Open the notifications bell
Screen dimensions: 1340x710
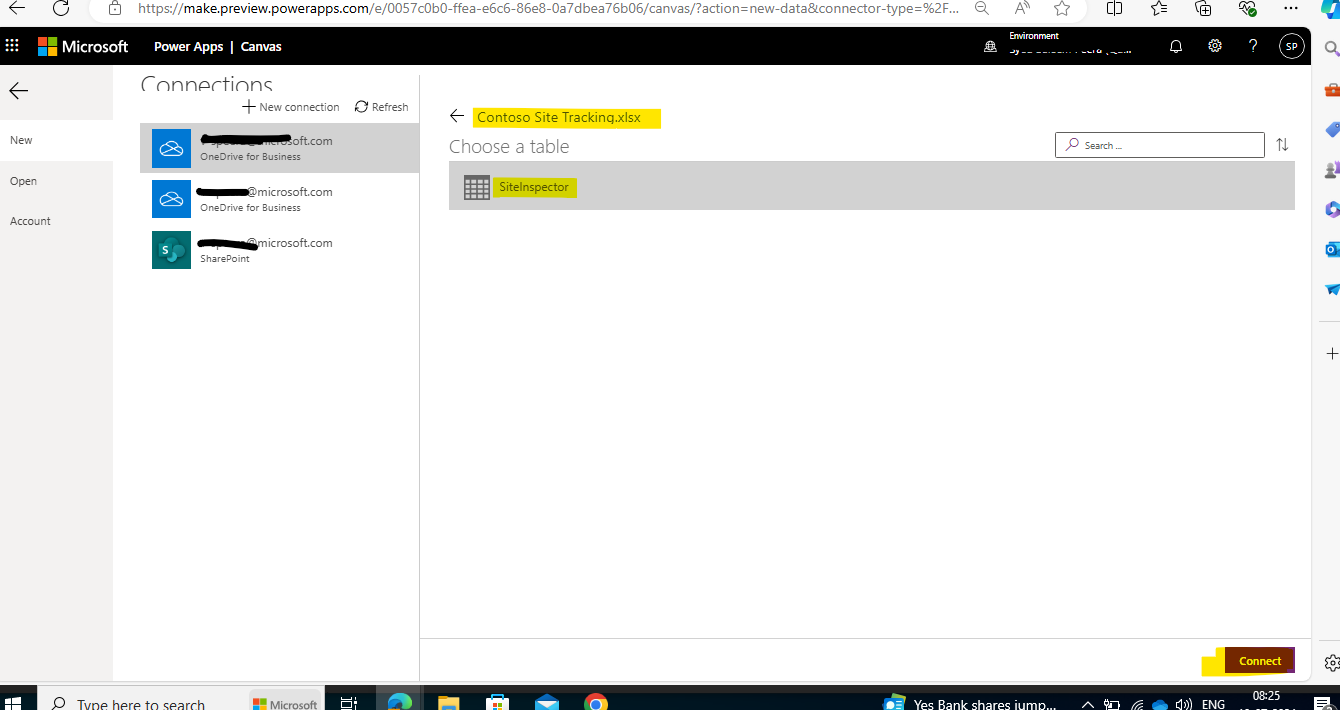tap(1176, 46)
